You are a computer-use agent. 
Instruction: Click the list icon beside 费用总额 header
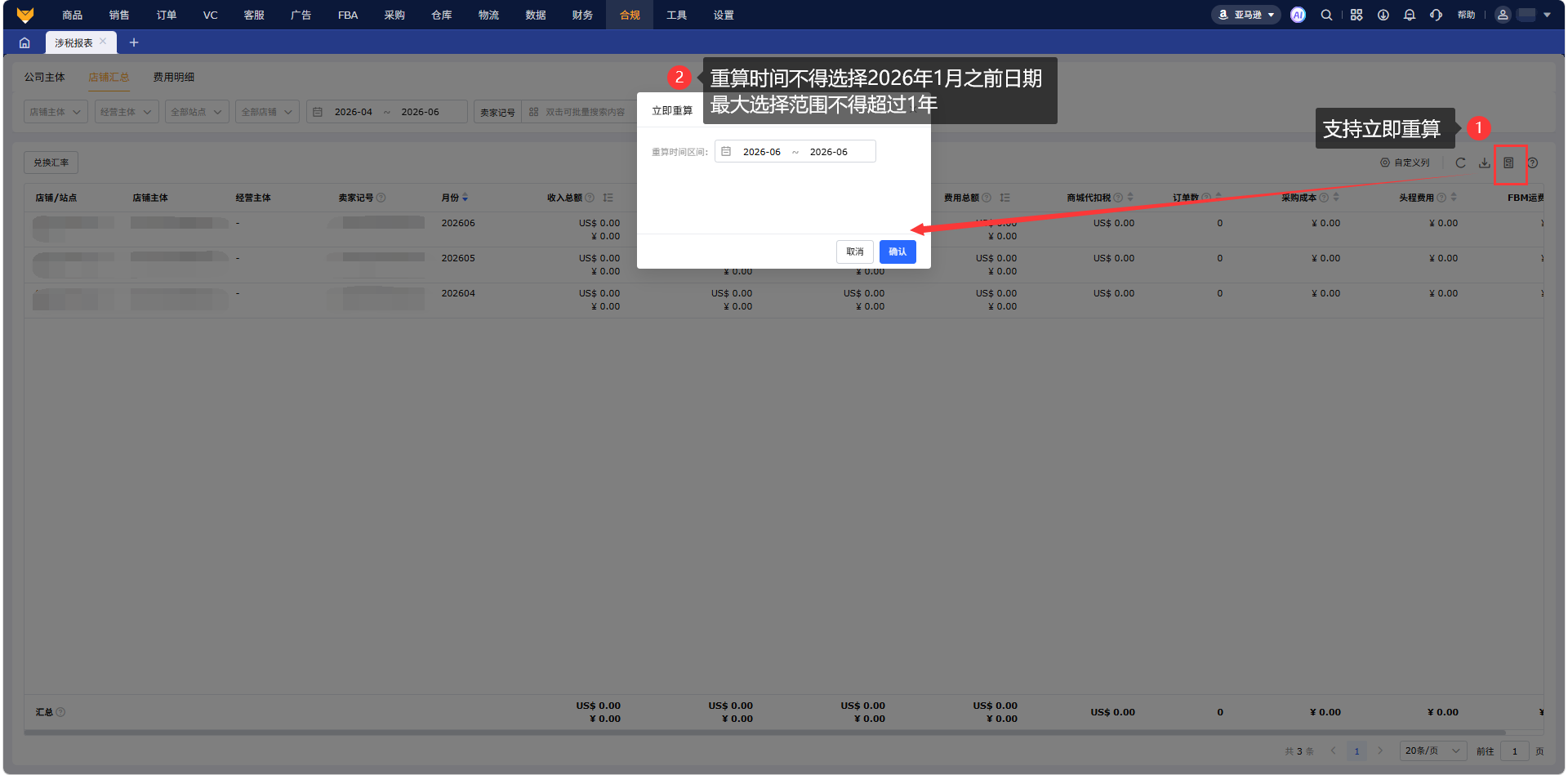tap(1005, 198)
